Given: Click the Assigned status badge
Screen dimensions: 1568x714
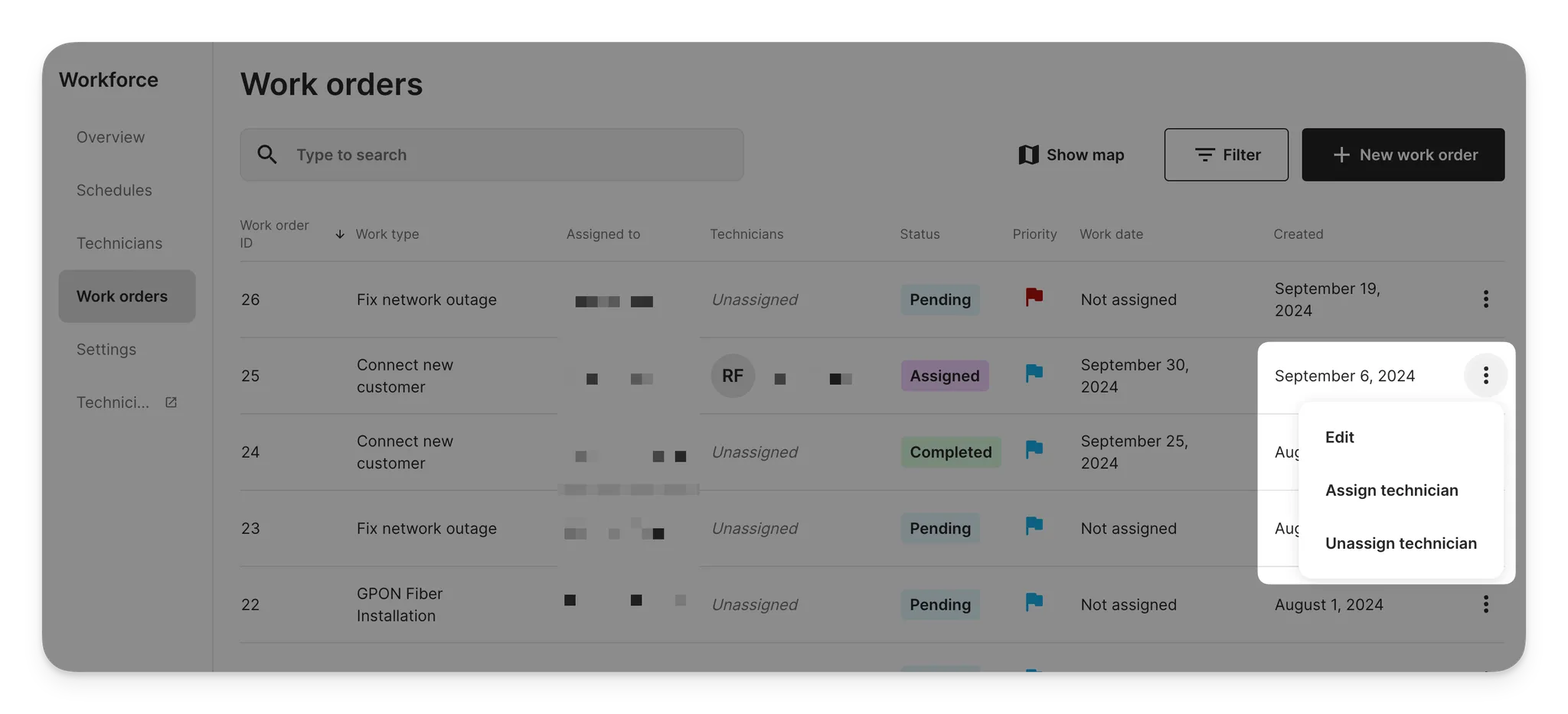Looking at the screenshot, I should (945, 376).
